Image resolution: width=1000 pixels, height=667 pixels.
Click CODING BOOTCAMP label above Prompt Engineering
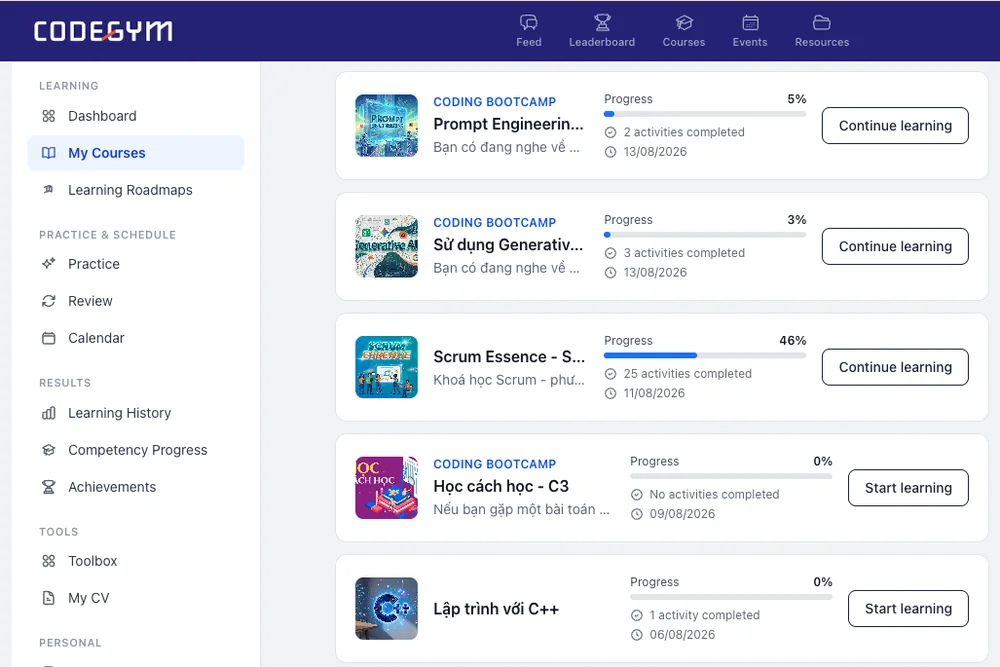pos(494,102)
